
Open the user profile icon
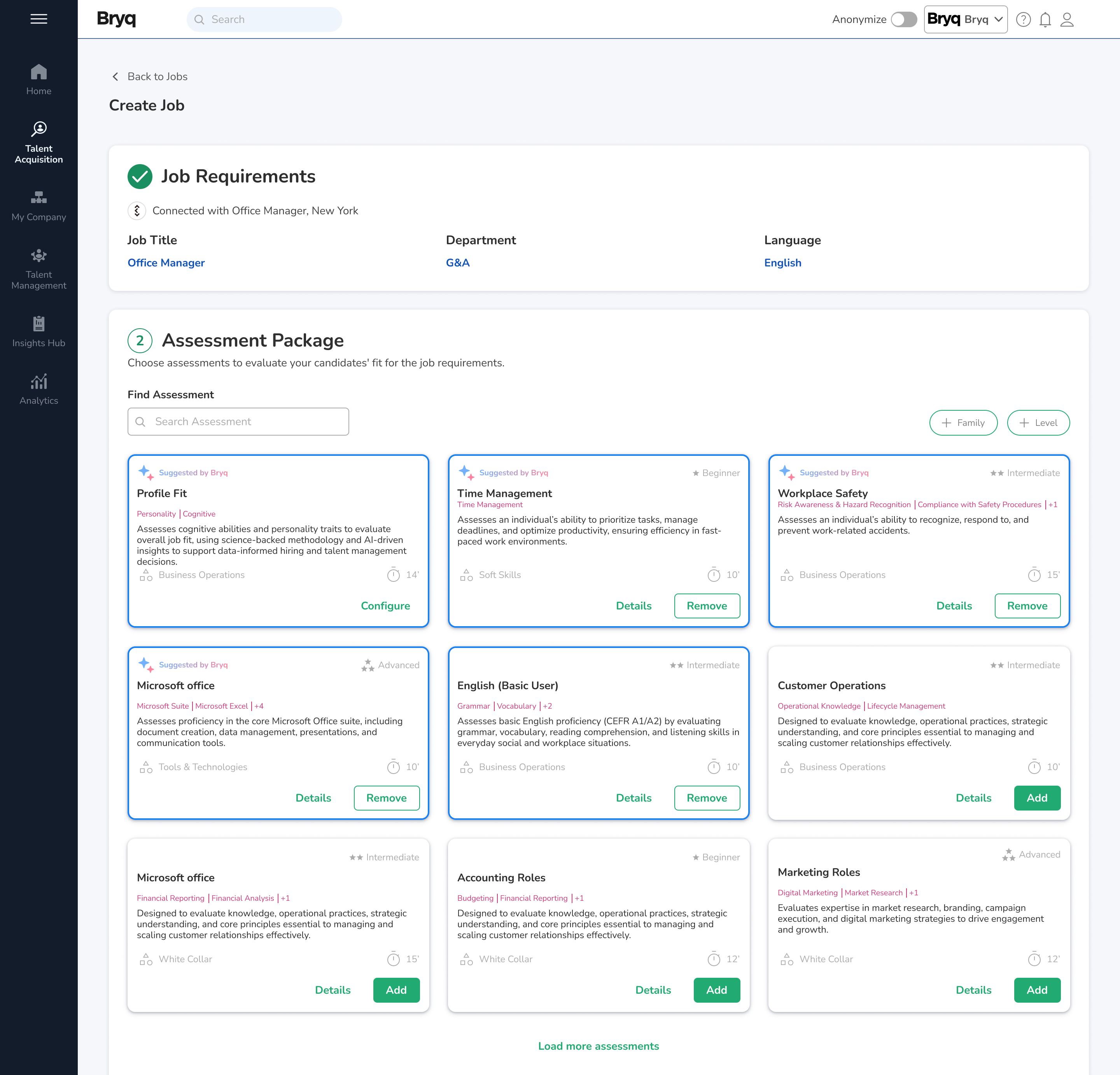[x=1066, y=19]
